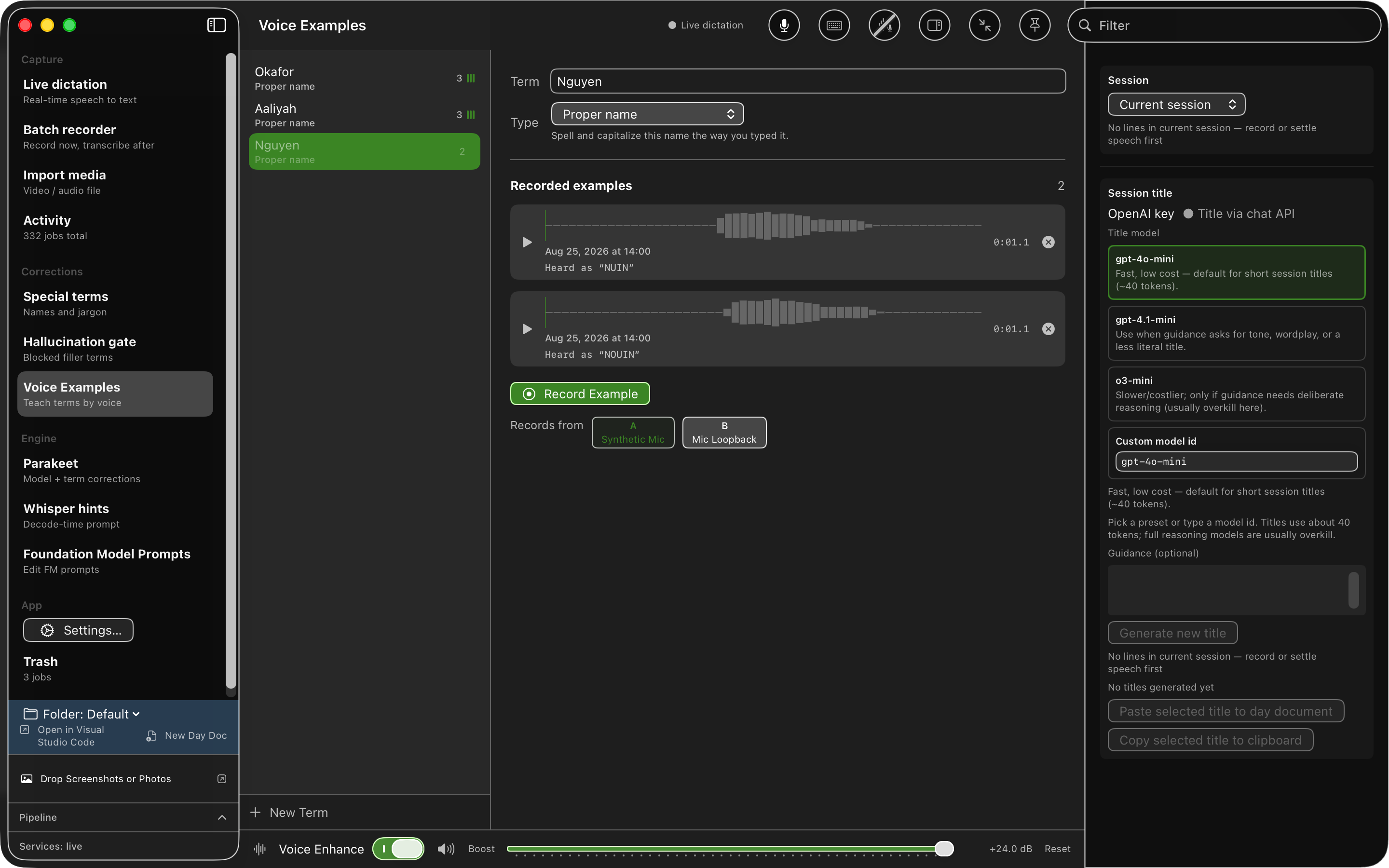Viewport: 1389px width, 868px height.
Task: Select Synthetic Mic source A
Action: [x=633, y=433]
